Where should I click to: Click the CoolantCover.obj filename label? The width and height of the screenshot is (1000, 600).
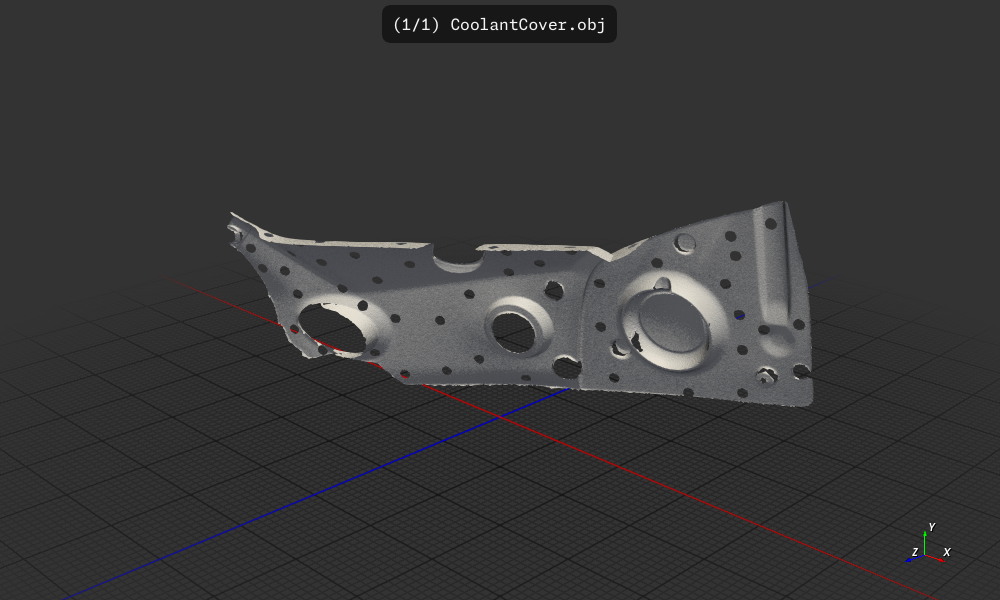point(528,24)
